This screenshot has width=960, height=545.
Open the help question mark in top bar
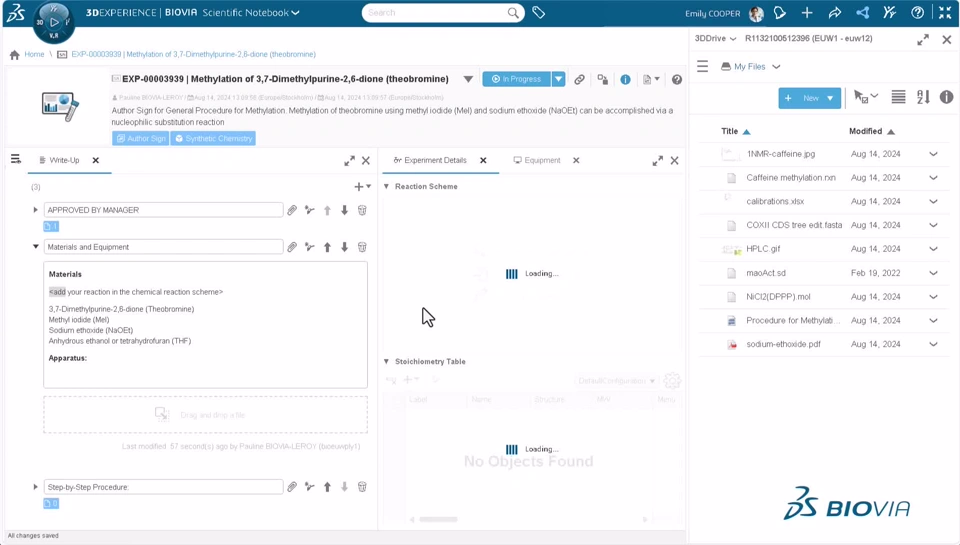click(917, 13)
